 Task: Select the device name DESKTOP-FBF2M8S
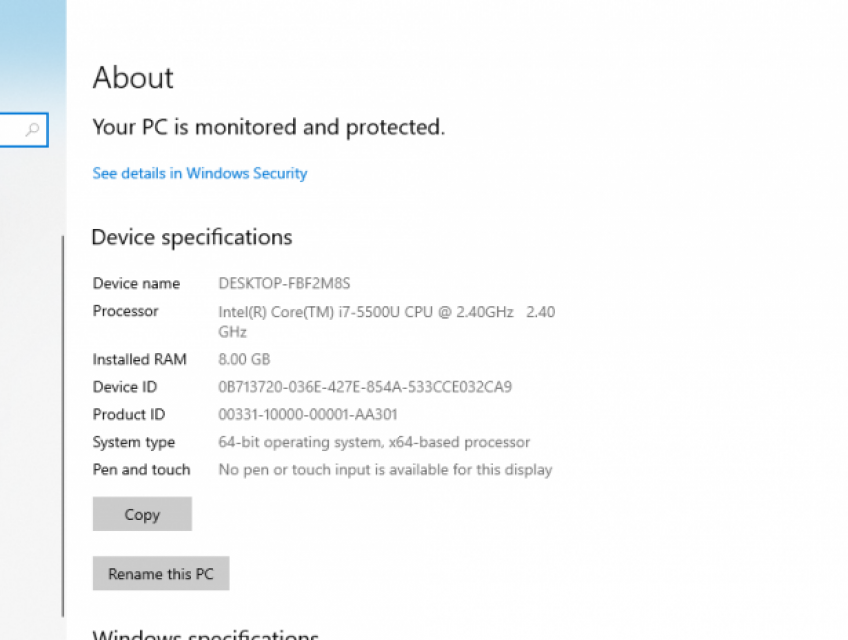click(284, 283)
